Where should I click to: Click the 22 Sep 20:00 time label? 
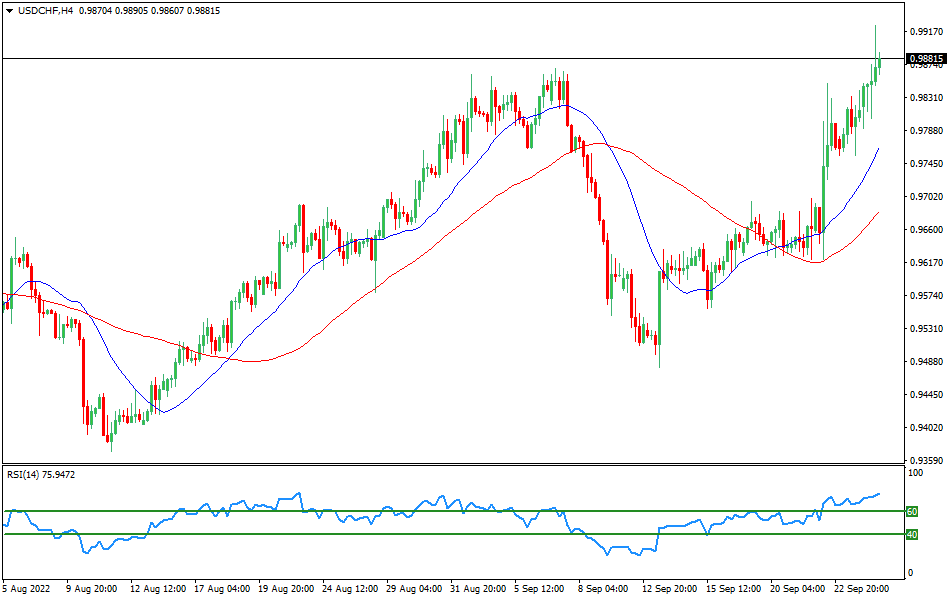coord(860,588)
